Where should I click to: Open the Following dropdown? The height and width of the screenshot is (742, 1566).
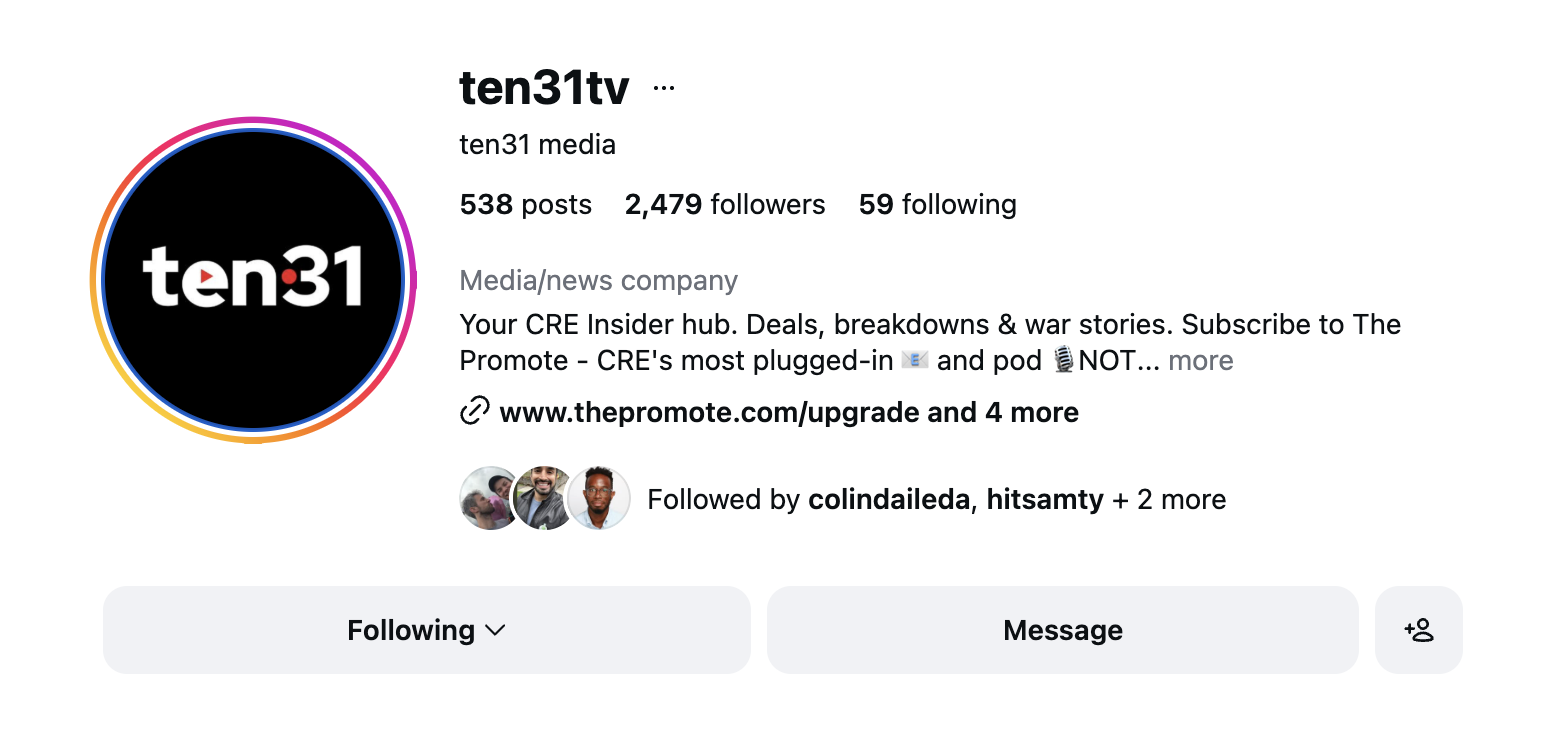coord(425,630)
